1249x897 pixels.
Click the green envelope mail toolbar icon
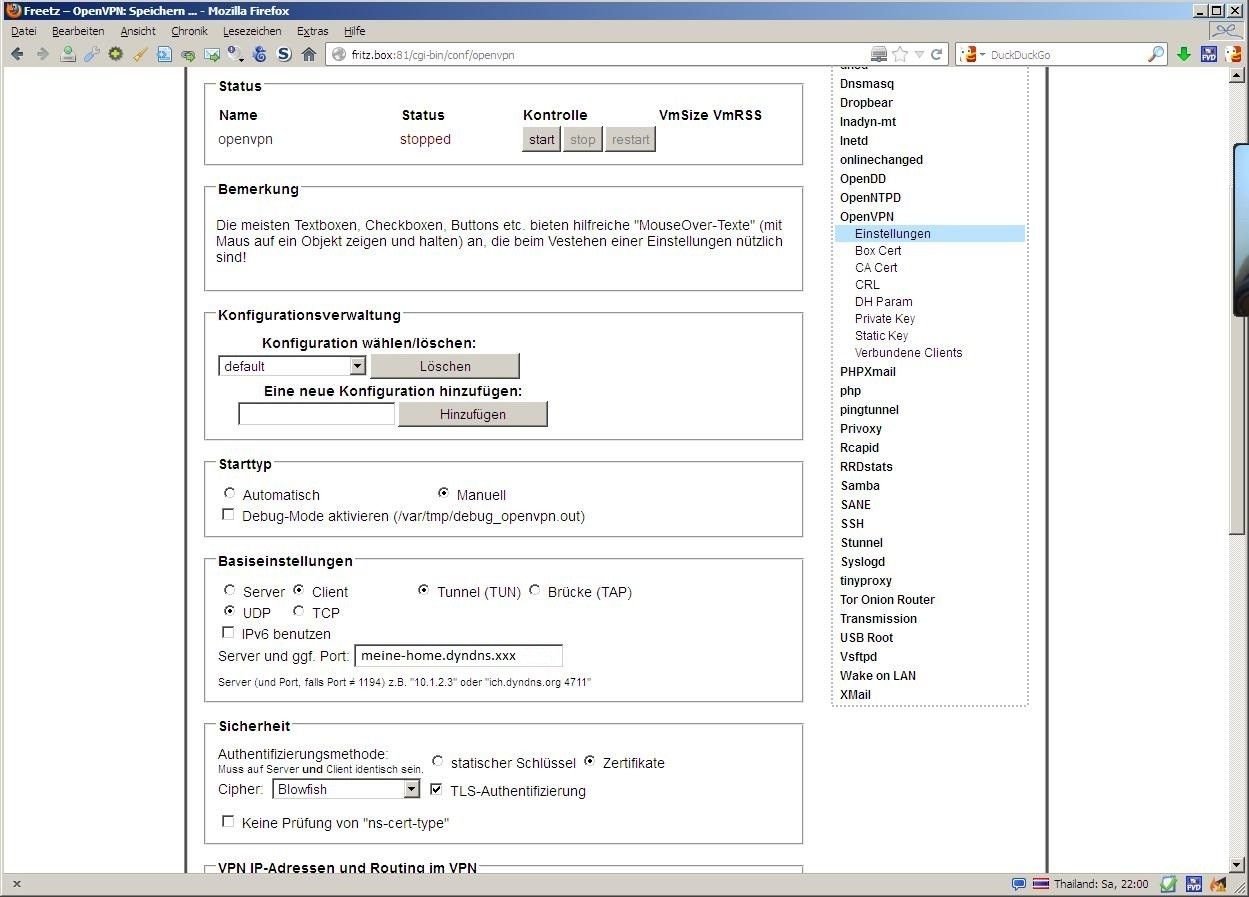(212, 54)
